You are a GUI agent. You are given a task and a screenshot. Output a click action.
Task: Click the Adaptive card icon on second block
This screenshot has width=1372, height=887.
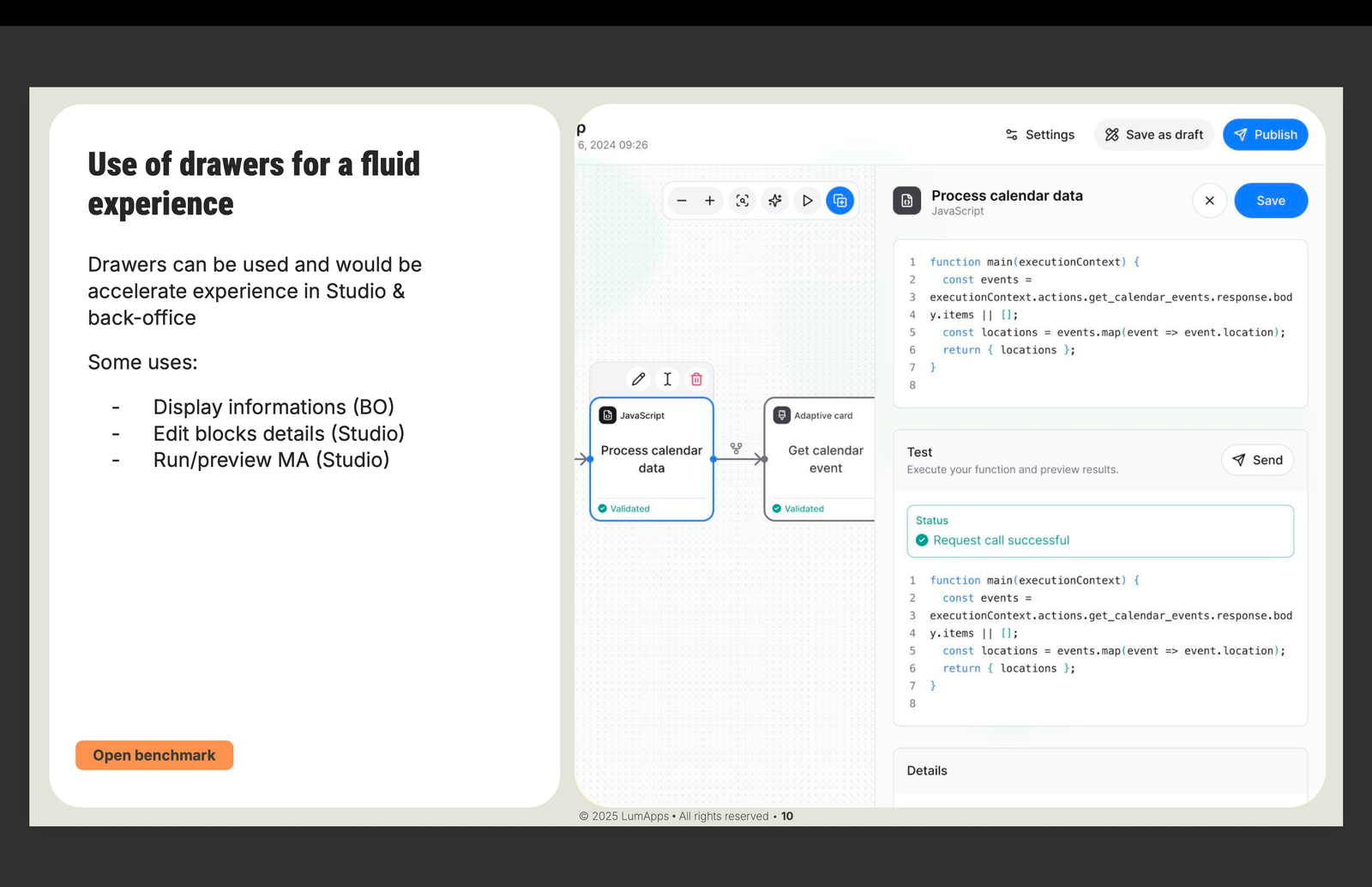coord(782,415)
